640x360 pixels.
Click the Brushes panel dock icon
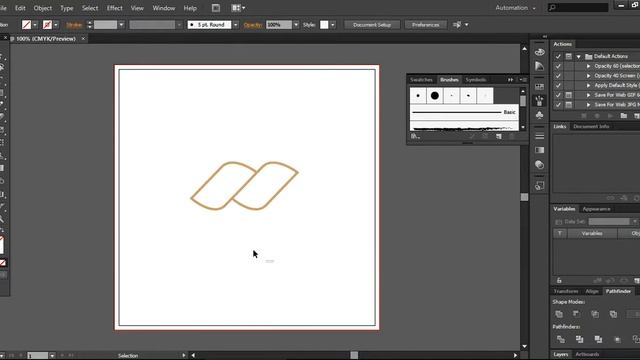[540, 100]
